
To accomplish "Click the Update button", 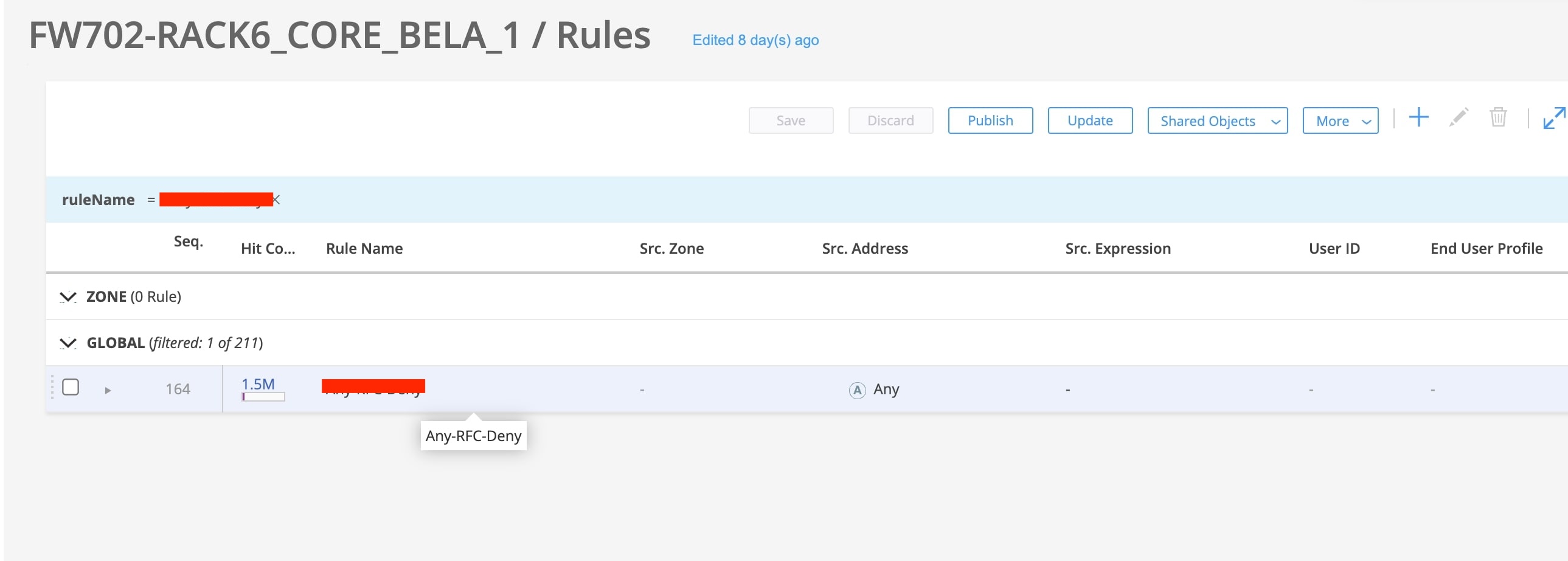I will pyautogui.click(x=1090, y=120).
